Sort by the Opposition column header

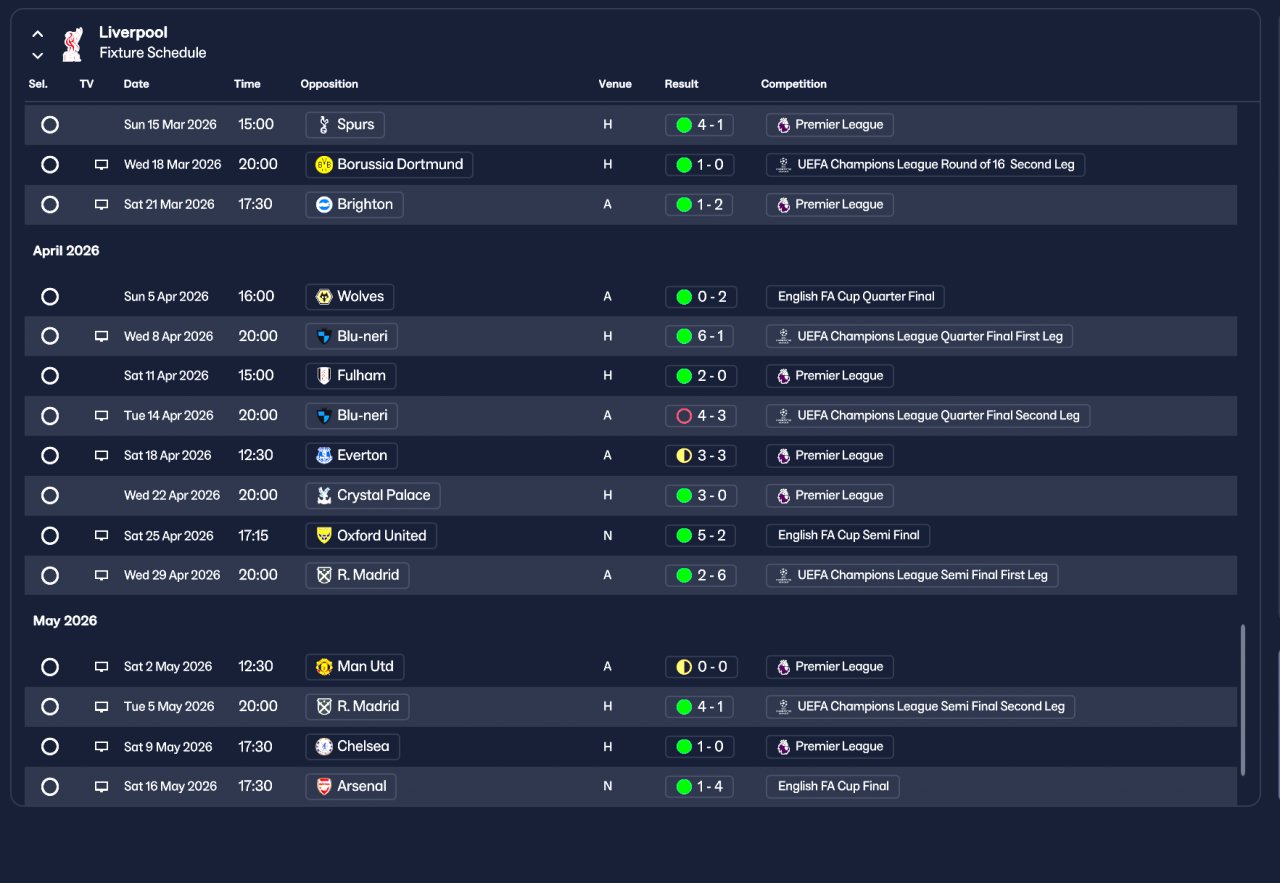329,84
